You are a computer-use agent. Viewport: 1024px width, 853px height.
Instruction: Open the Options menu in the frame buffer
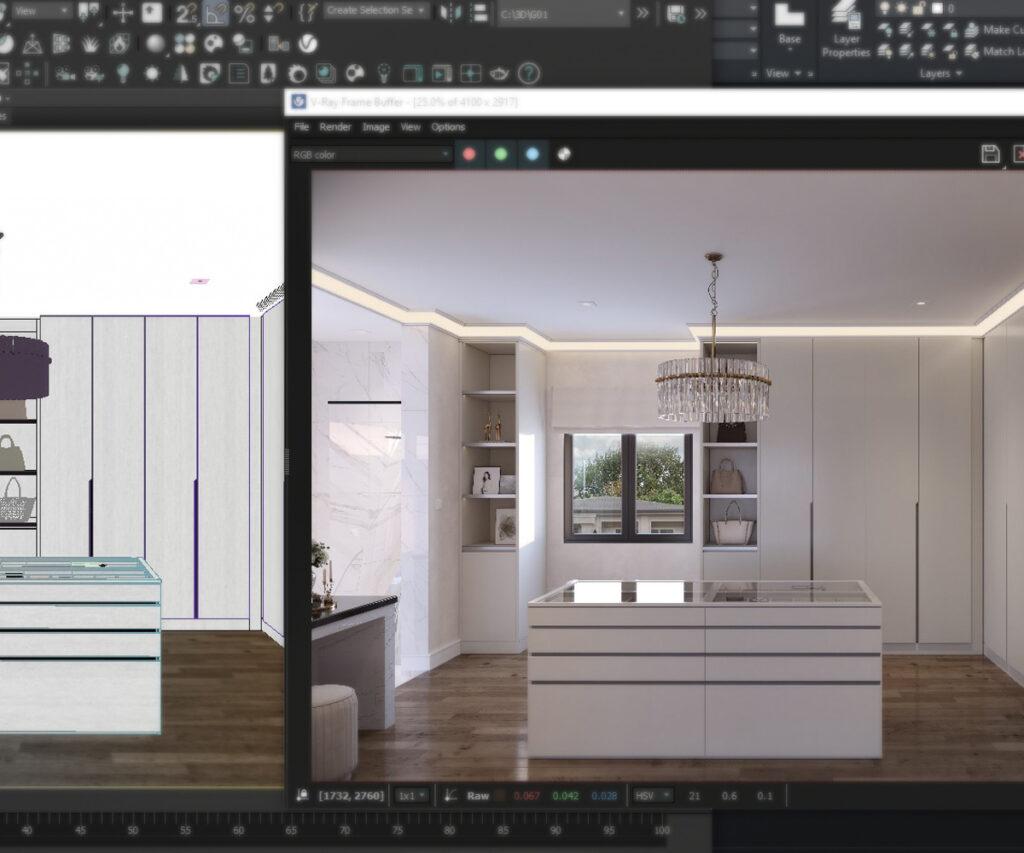point(448,127)
